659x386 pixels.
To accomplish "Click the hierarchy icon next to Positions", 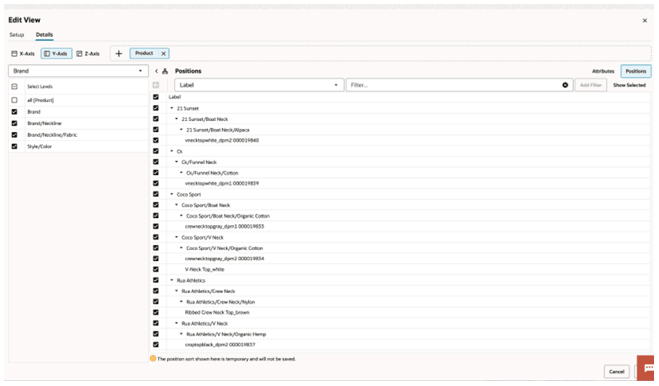I will [165, 71].
